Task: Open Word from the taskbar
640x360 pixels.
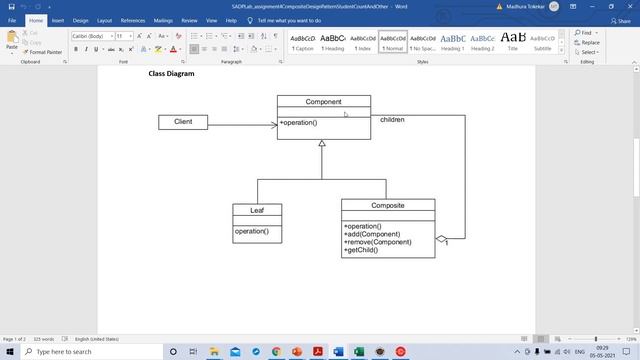Action: [x=338, y=351]
